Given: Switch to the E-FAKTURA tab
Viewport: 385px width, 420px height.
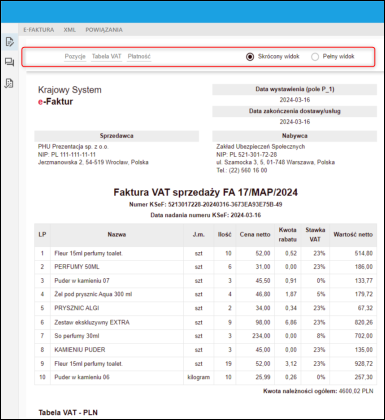Looking at the screenshot, I should click(39, 30).
